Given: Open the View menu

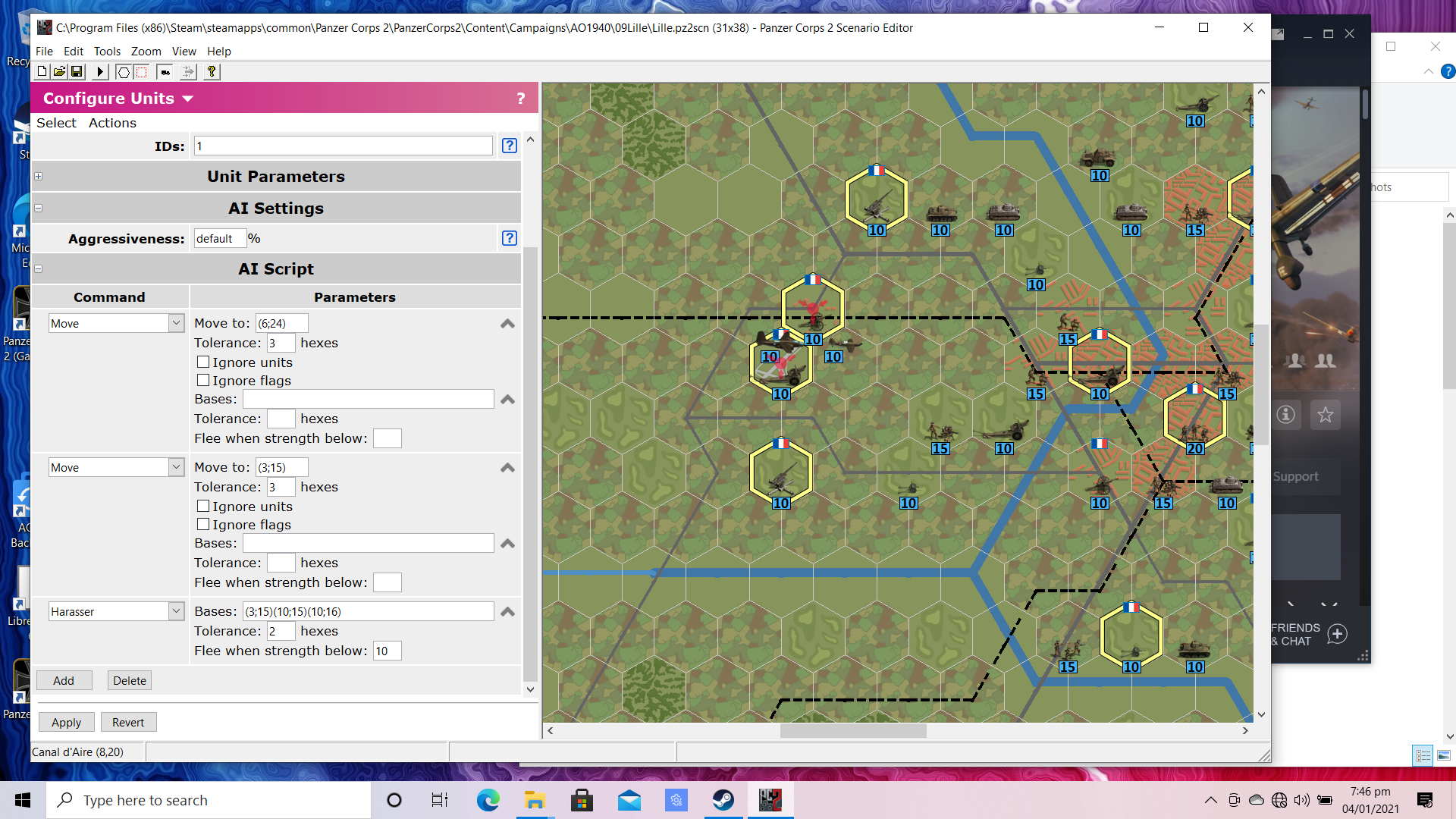Looking at the screenshot, I should coord(184,52).
